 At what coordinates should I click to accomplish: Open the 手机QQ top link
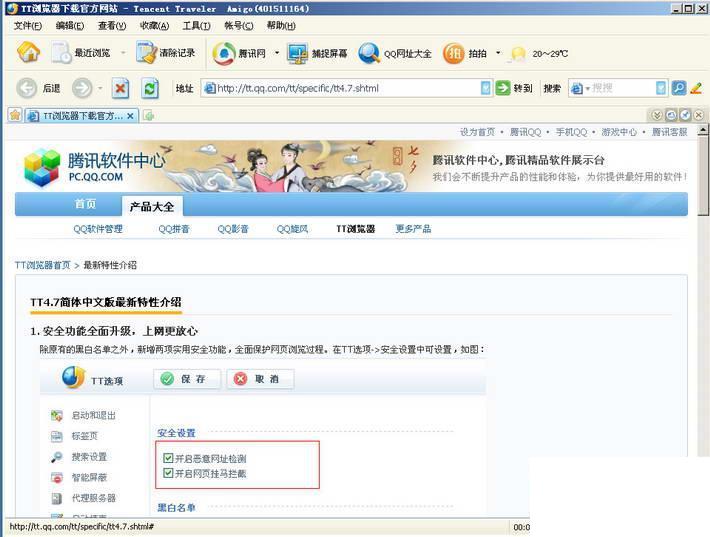click(x=571, y=132)
